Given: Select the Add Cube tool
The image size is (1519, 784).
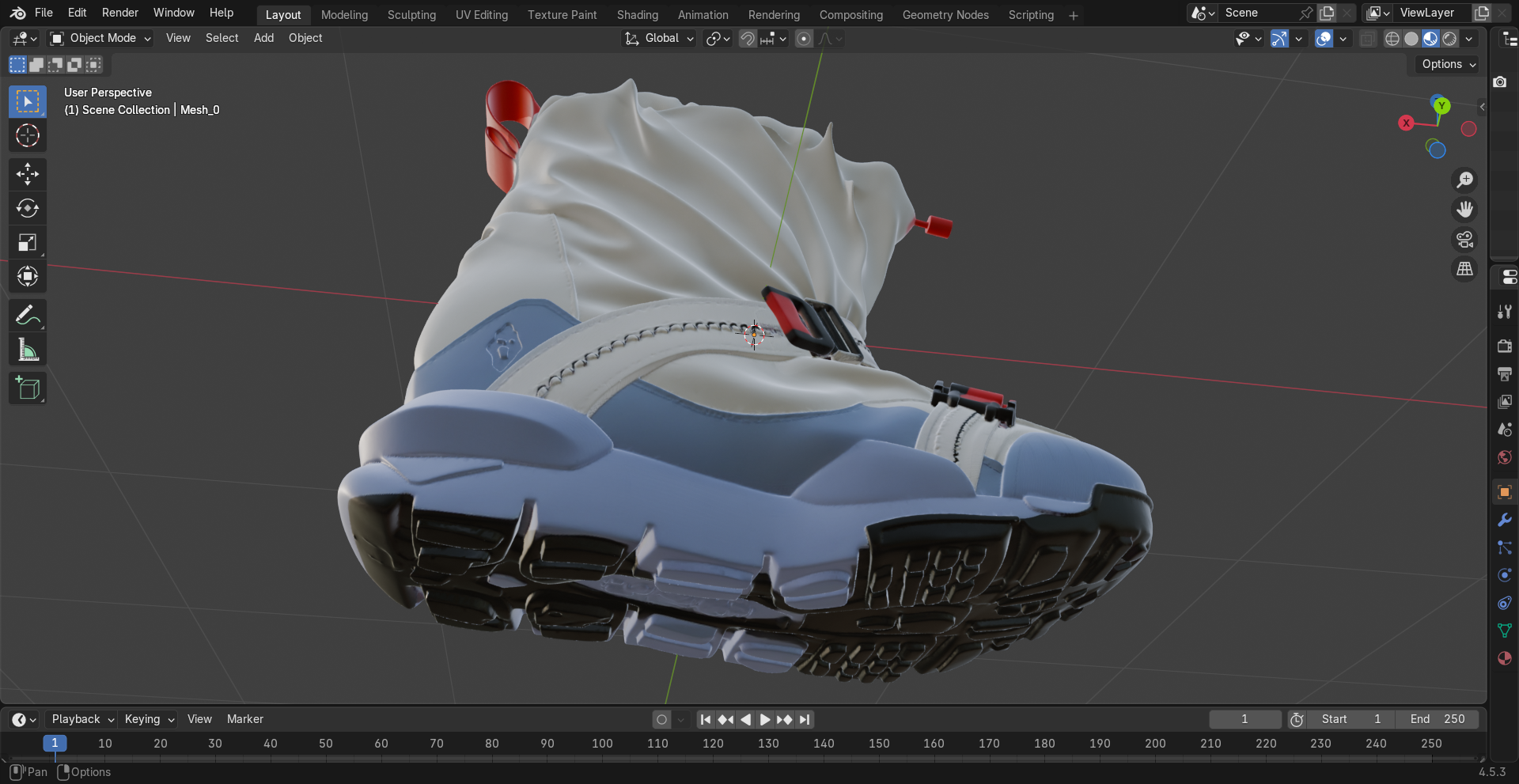Looking at the screenshot, I should coord(27,388).
